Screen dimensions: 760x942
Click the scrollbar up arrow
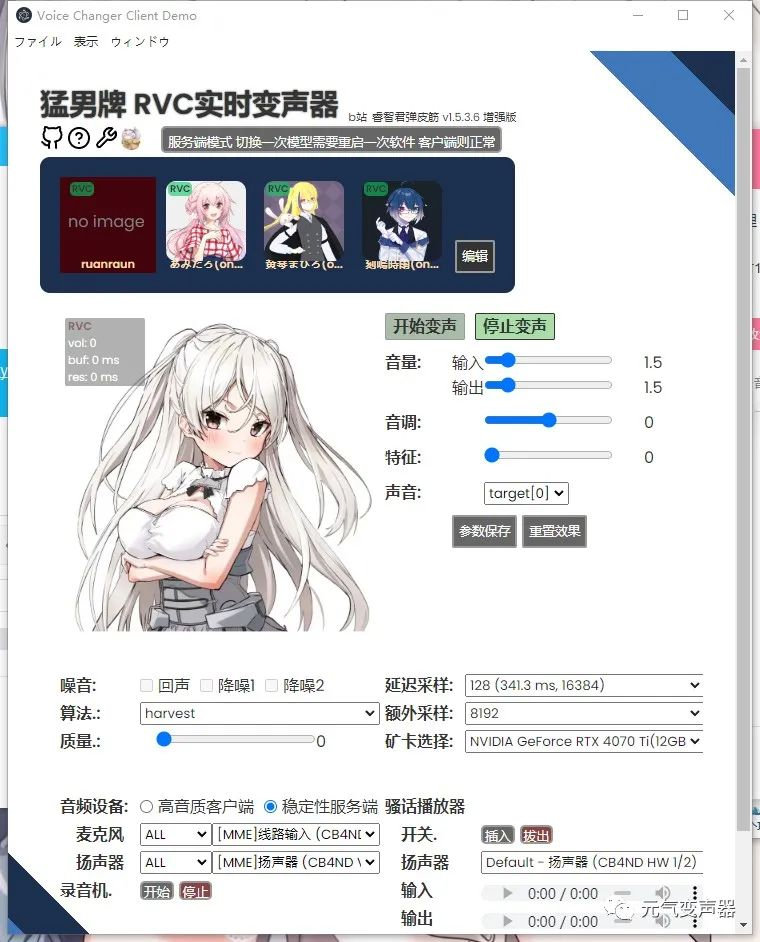pos(743,60)
